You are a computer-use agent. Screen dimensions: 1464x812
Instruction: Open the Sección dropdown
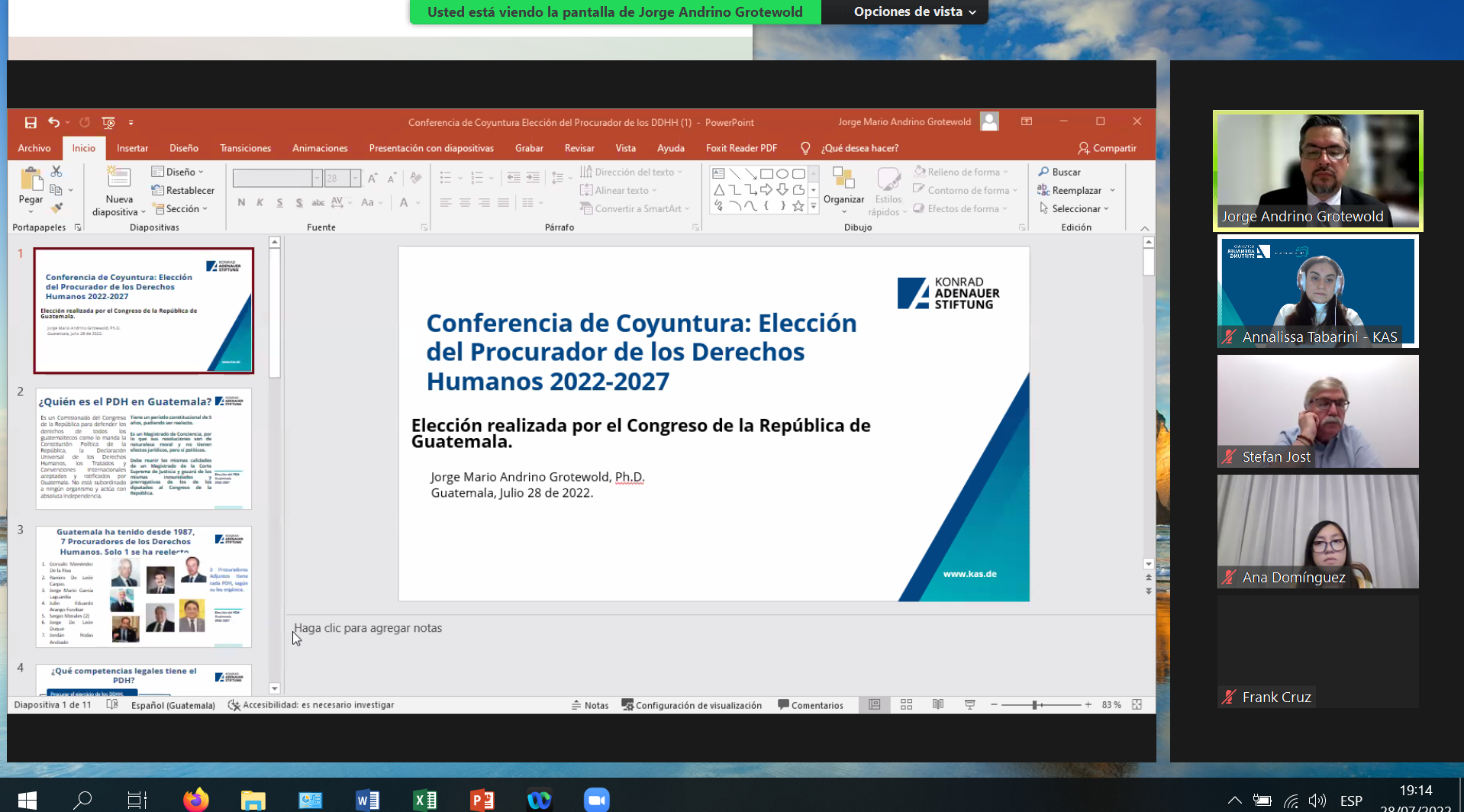click(182, 208)
